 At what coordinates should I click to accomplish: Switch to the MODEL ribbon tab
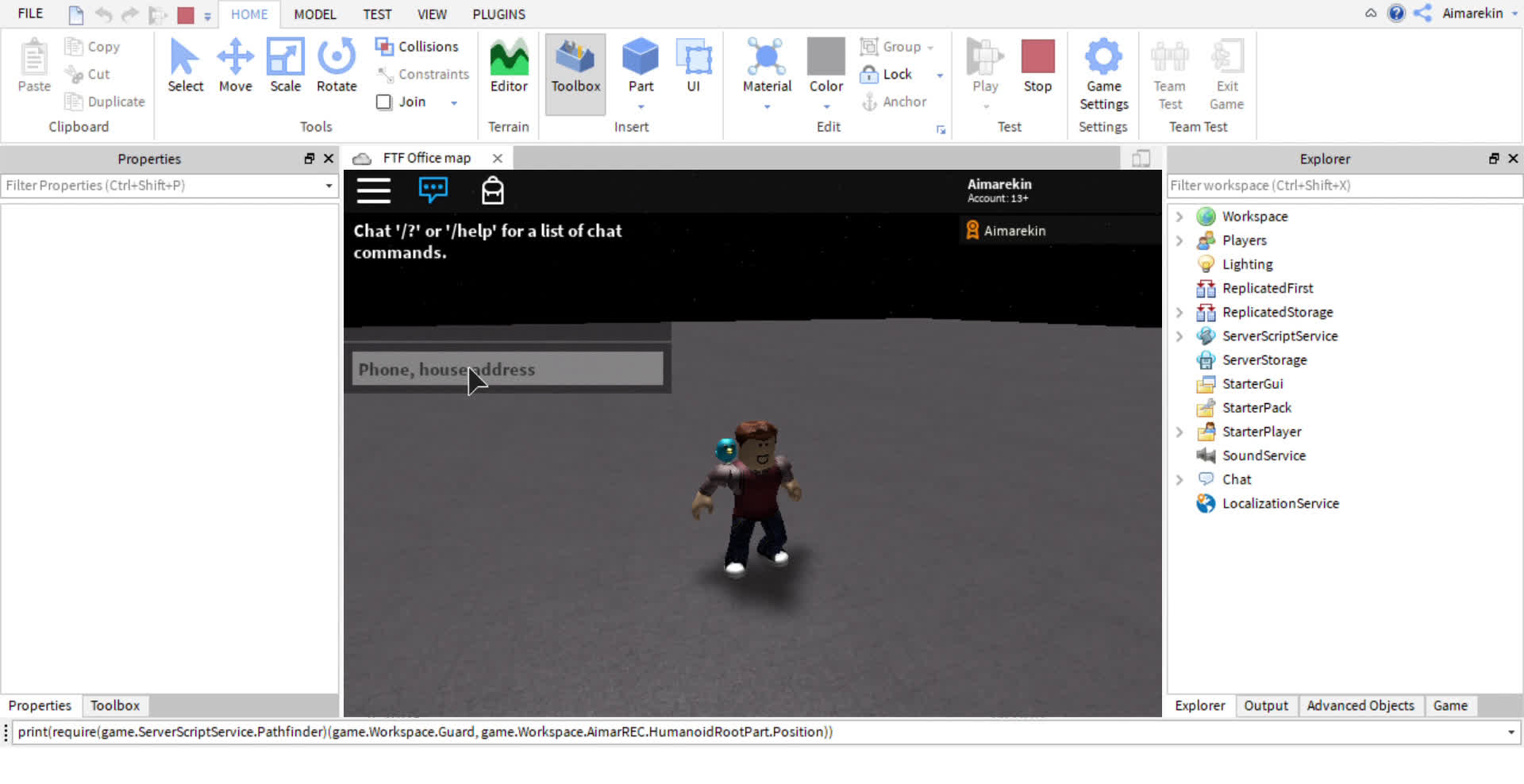pos(315,14)
